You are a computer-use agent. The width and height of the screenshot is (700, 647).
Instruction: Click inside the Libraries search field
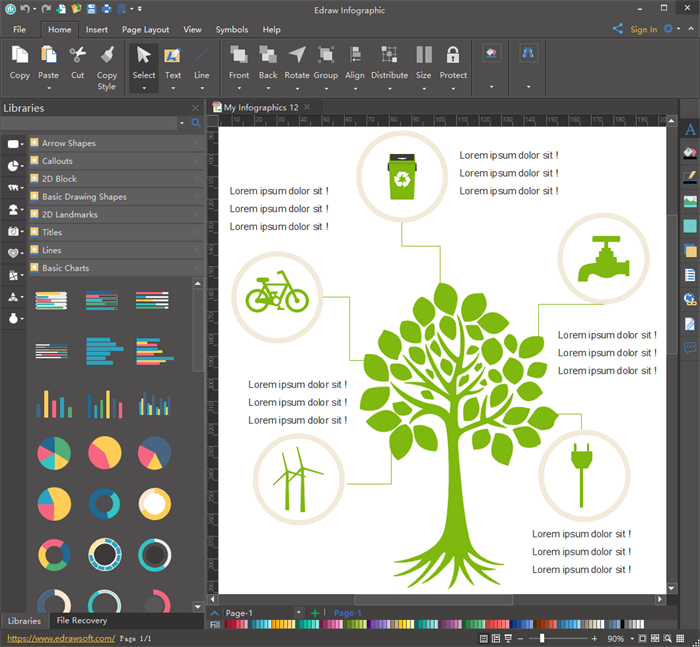tap(90, 123)
